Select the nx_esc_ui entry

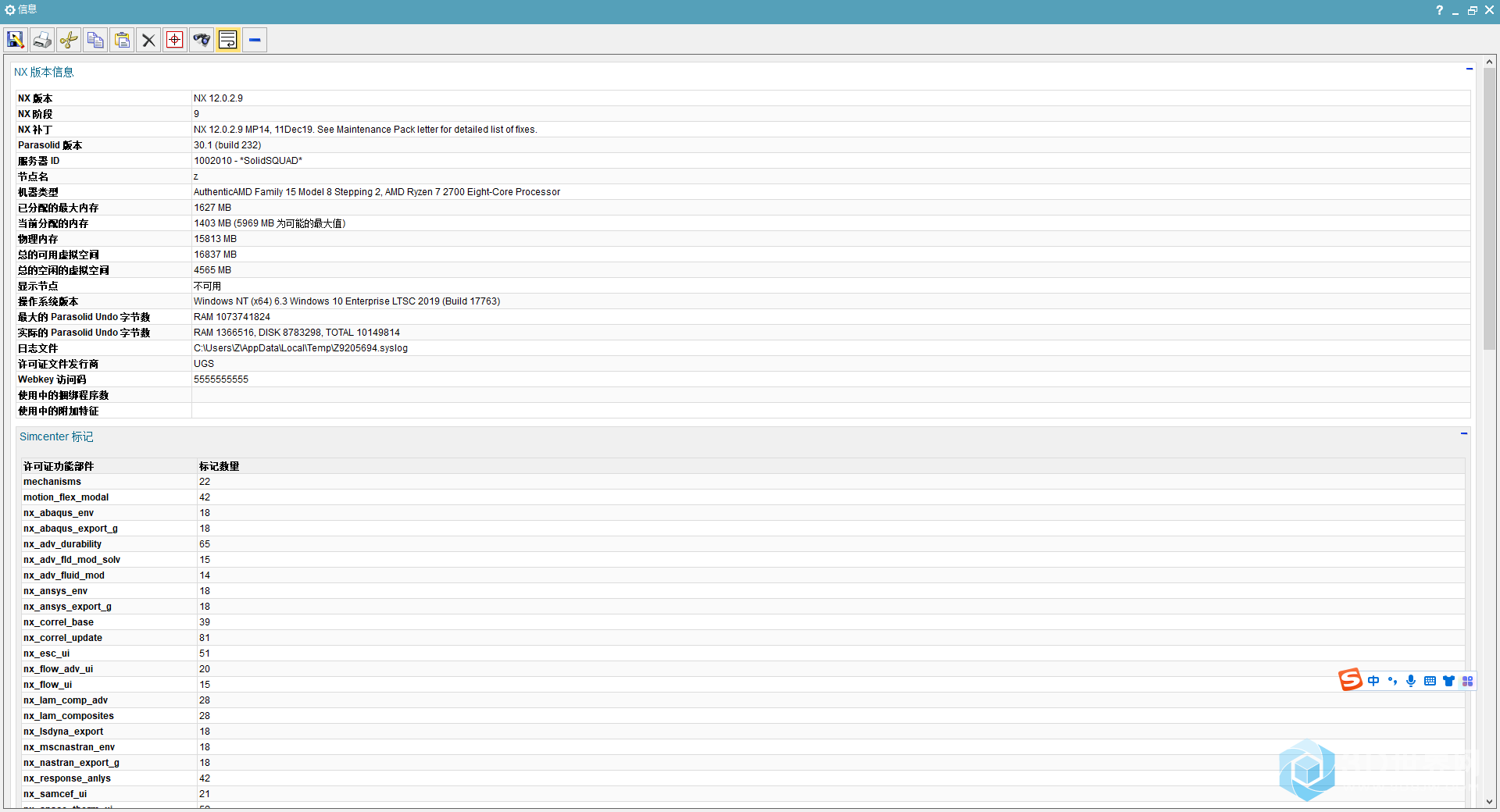46,654
